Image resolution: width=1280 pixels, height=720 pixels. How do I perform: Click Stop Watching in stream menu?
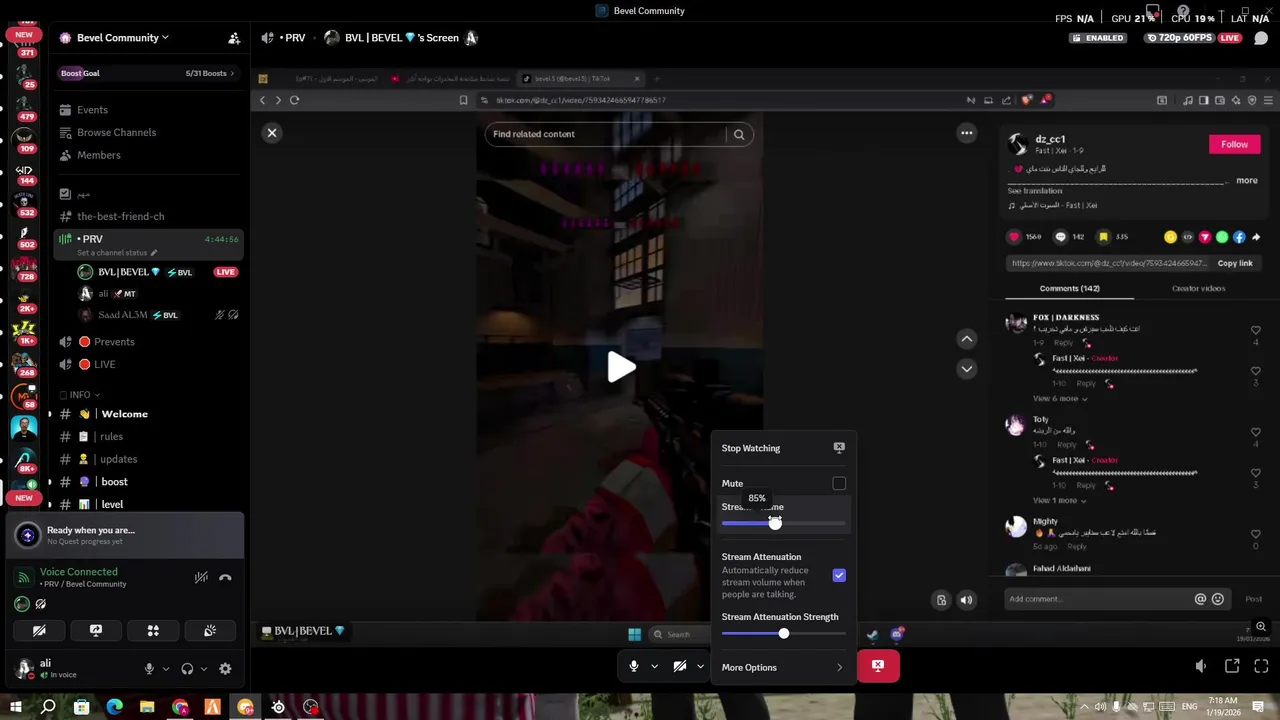pos(783,448)
